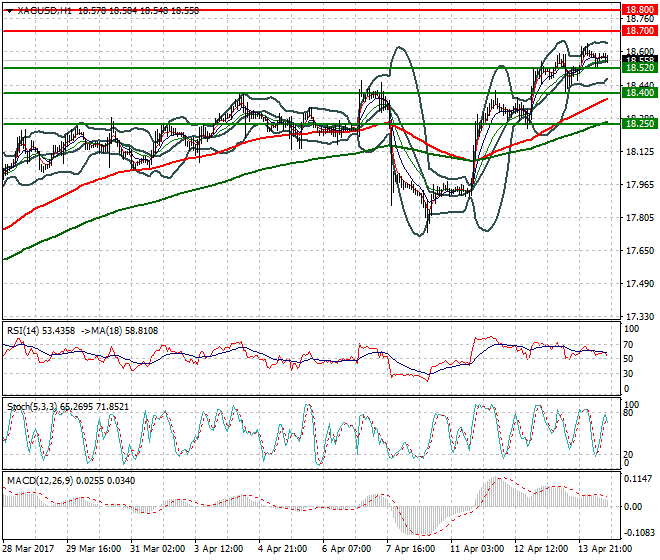Viewport: 660px width, 560px height.
Task: Select the 18.250 green support level label
Action: point(639,123)
